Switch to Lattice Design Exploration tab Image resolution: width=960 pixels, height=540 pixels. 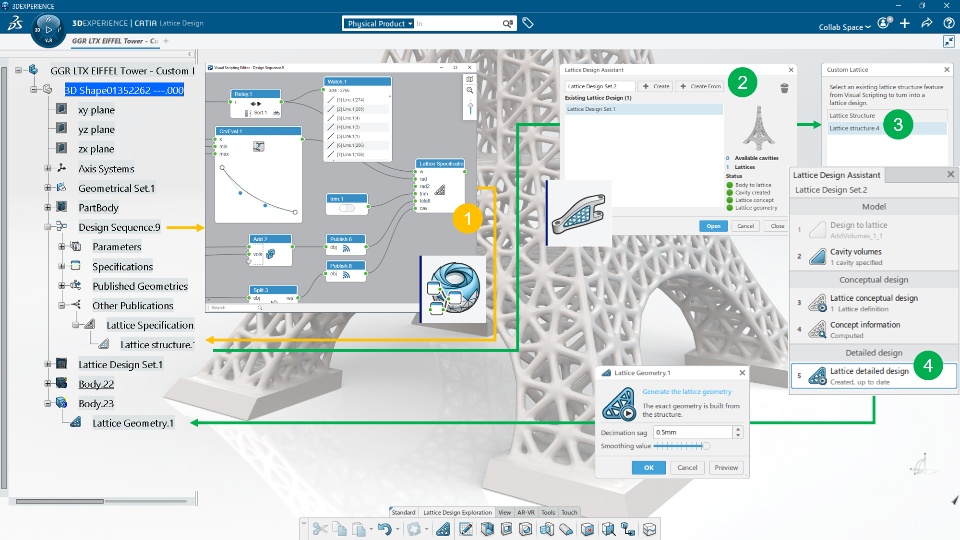coord(457,512)
